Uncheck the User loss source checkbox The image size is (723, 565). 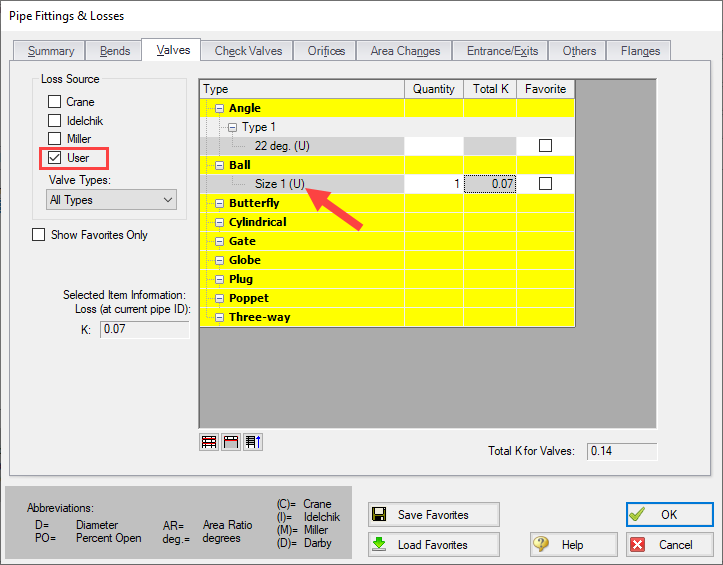[x=55, y=158]
